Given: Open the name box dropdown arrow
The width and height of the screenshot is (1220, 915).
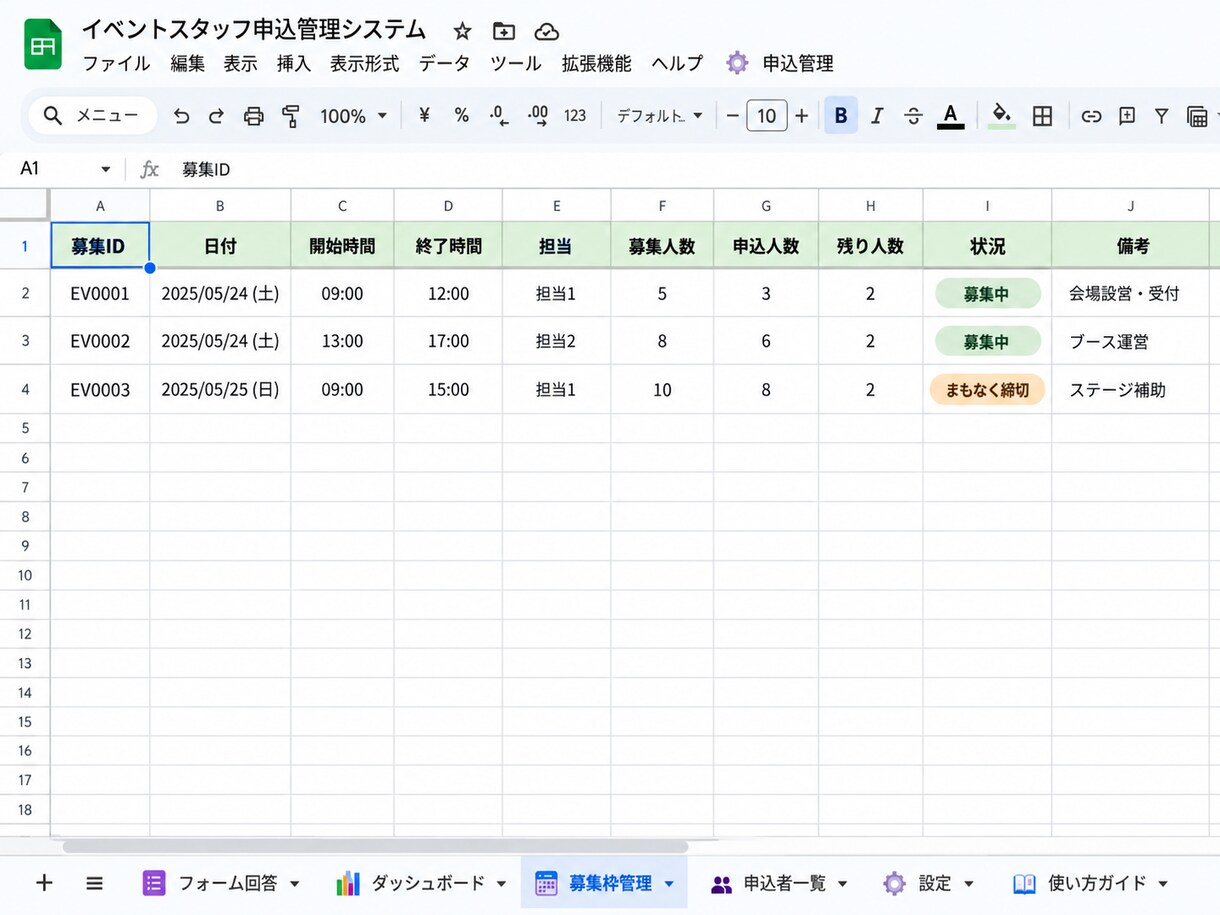Looking at the screenshot, I should [x=105, y=169].
